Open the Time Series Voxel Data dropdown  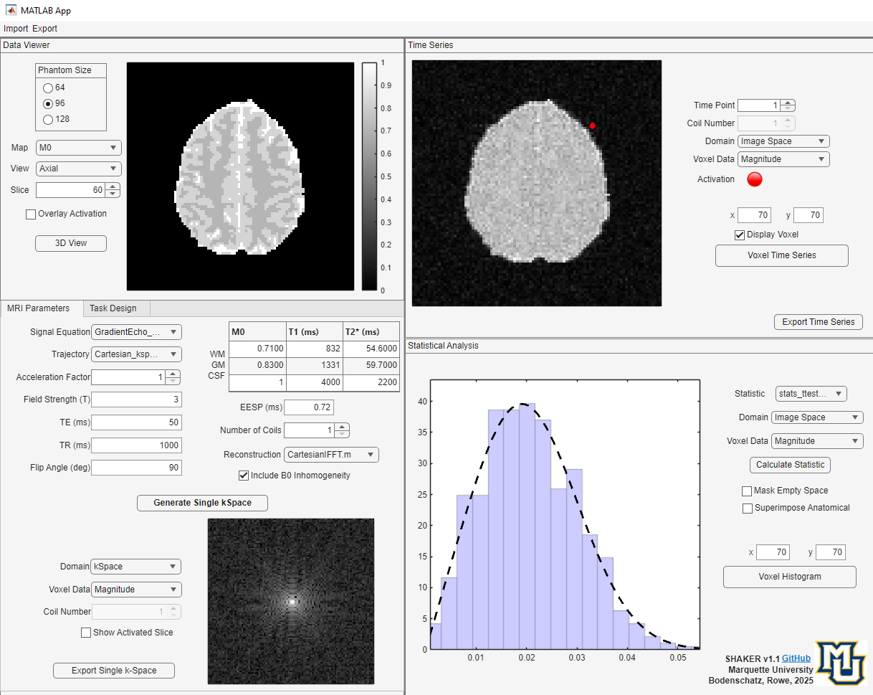[783, 159]
